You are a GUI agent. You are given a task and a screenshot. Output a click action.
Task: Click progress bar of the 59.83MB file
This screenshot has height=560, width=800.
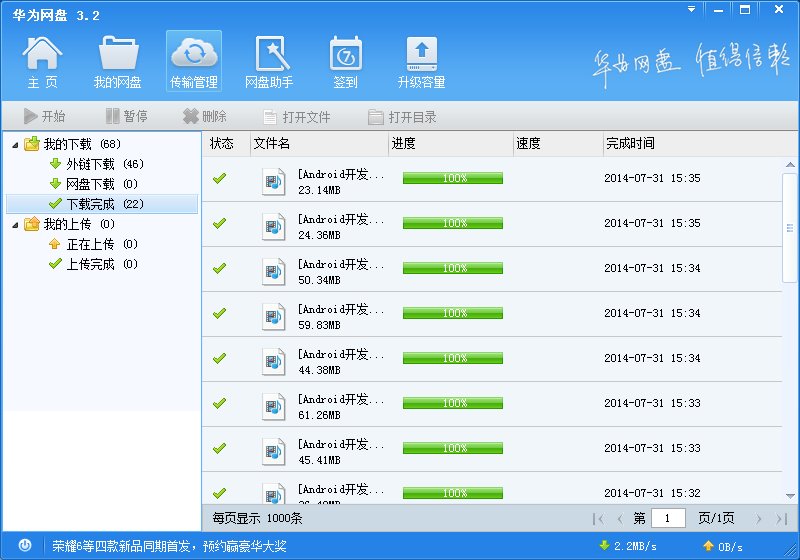coord(453,313)
